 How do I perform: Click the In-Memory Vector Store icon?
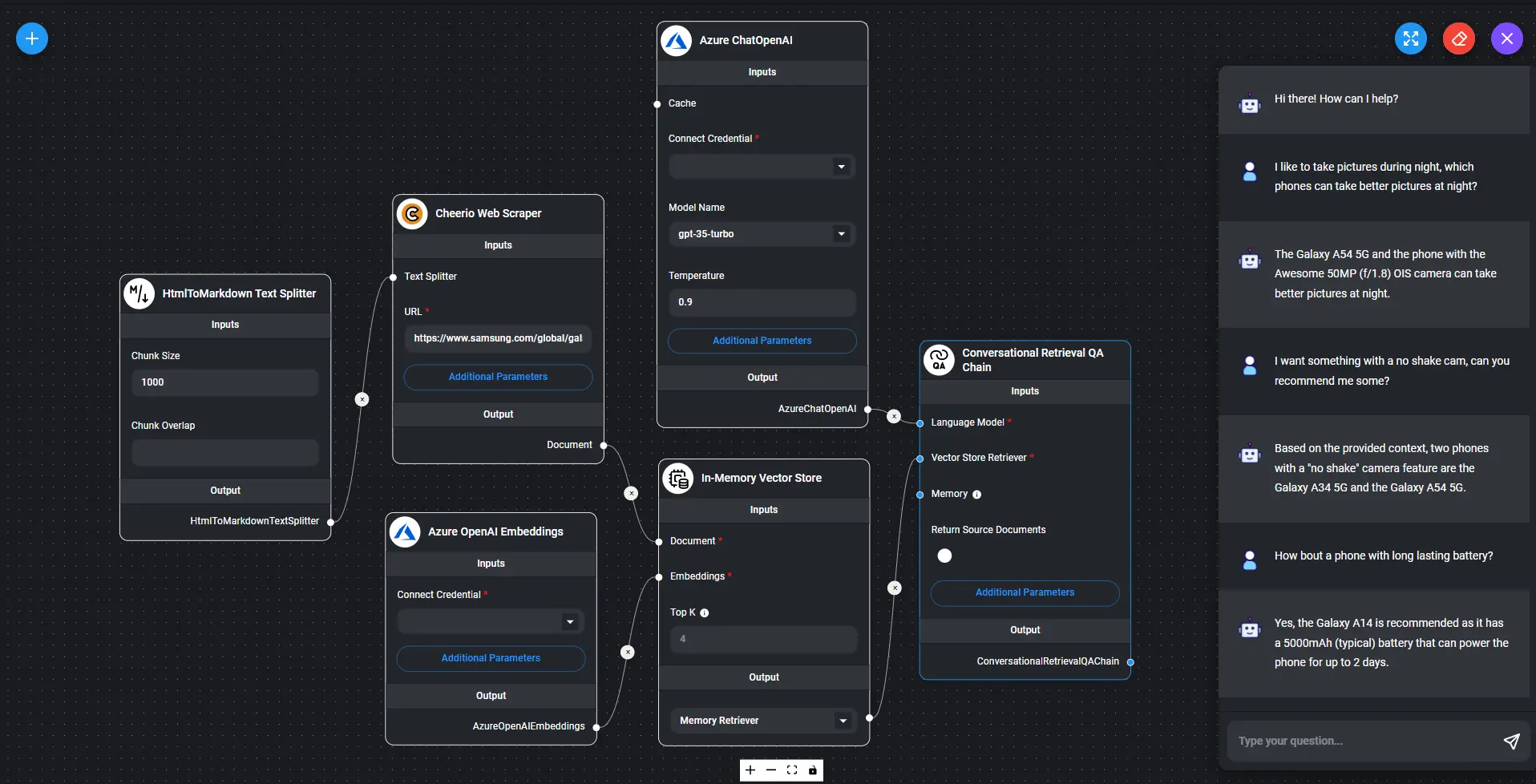coord(677,478)
